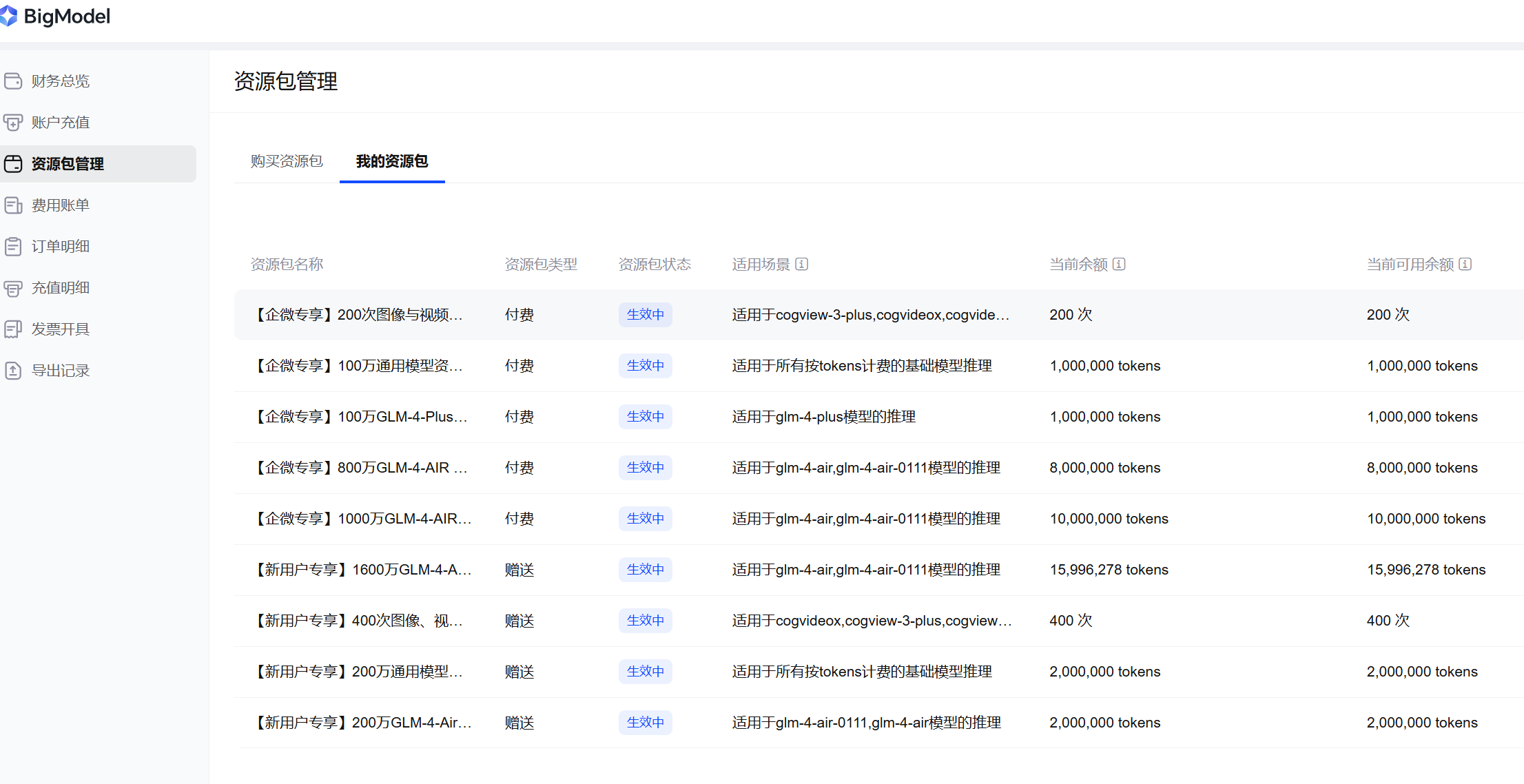The width and height of the screenshot is (1524, 784).
Task: Click info icon next to 适用场景
Action: pos(802,264)
